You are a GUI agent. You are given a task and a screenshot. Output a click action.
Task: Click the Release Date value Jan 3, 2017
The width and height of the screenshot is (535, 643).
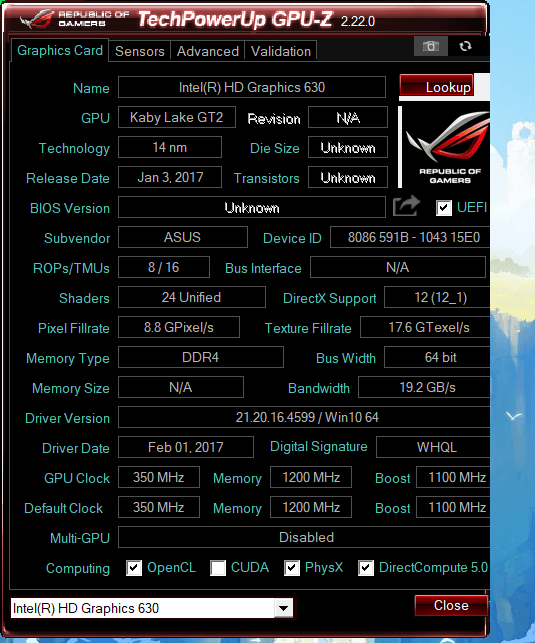(x=170, y=177)
